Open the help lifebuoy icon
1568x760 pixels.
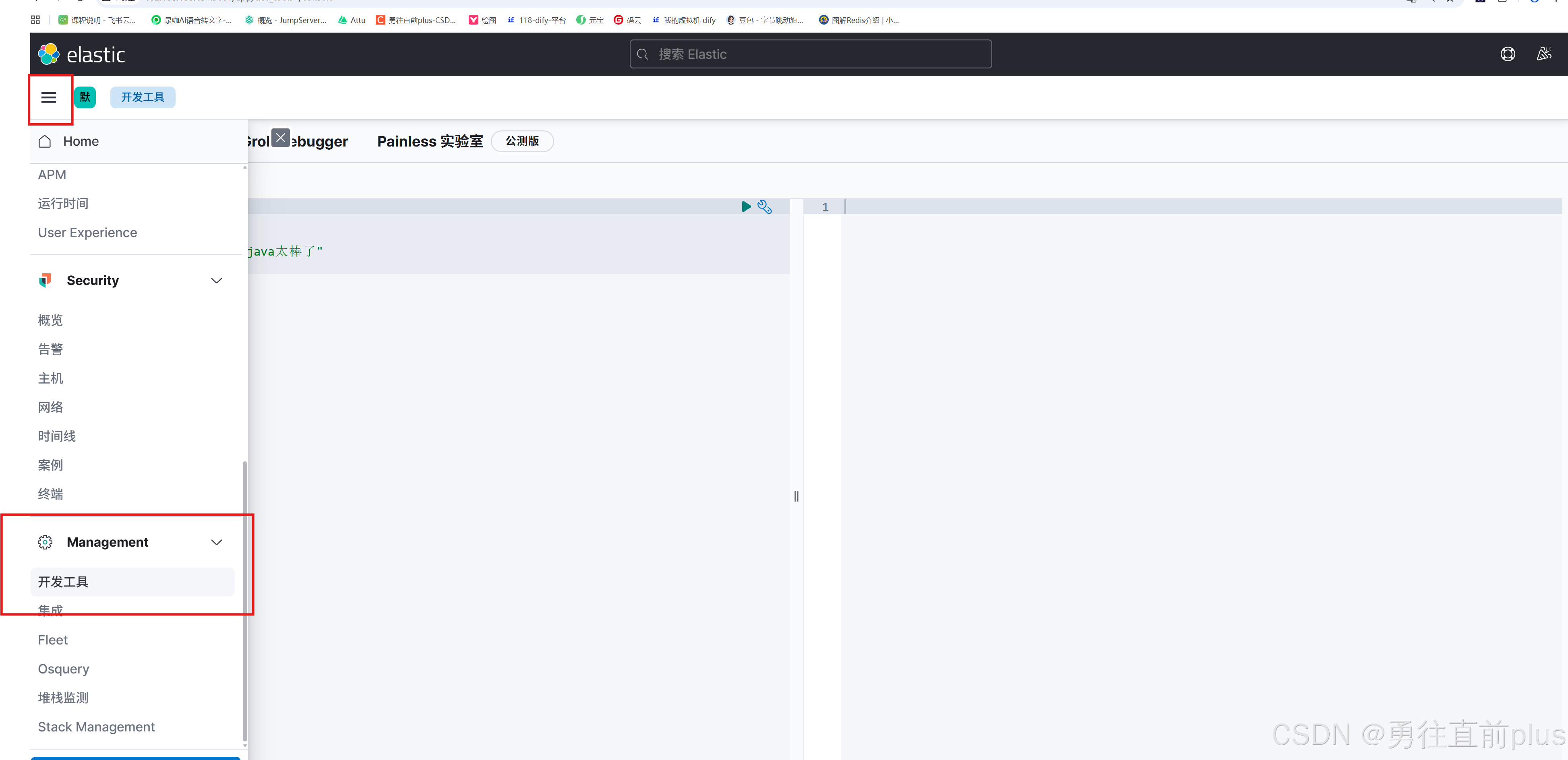1507,54
